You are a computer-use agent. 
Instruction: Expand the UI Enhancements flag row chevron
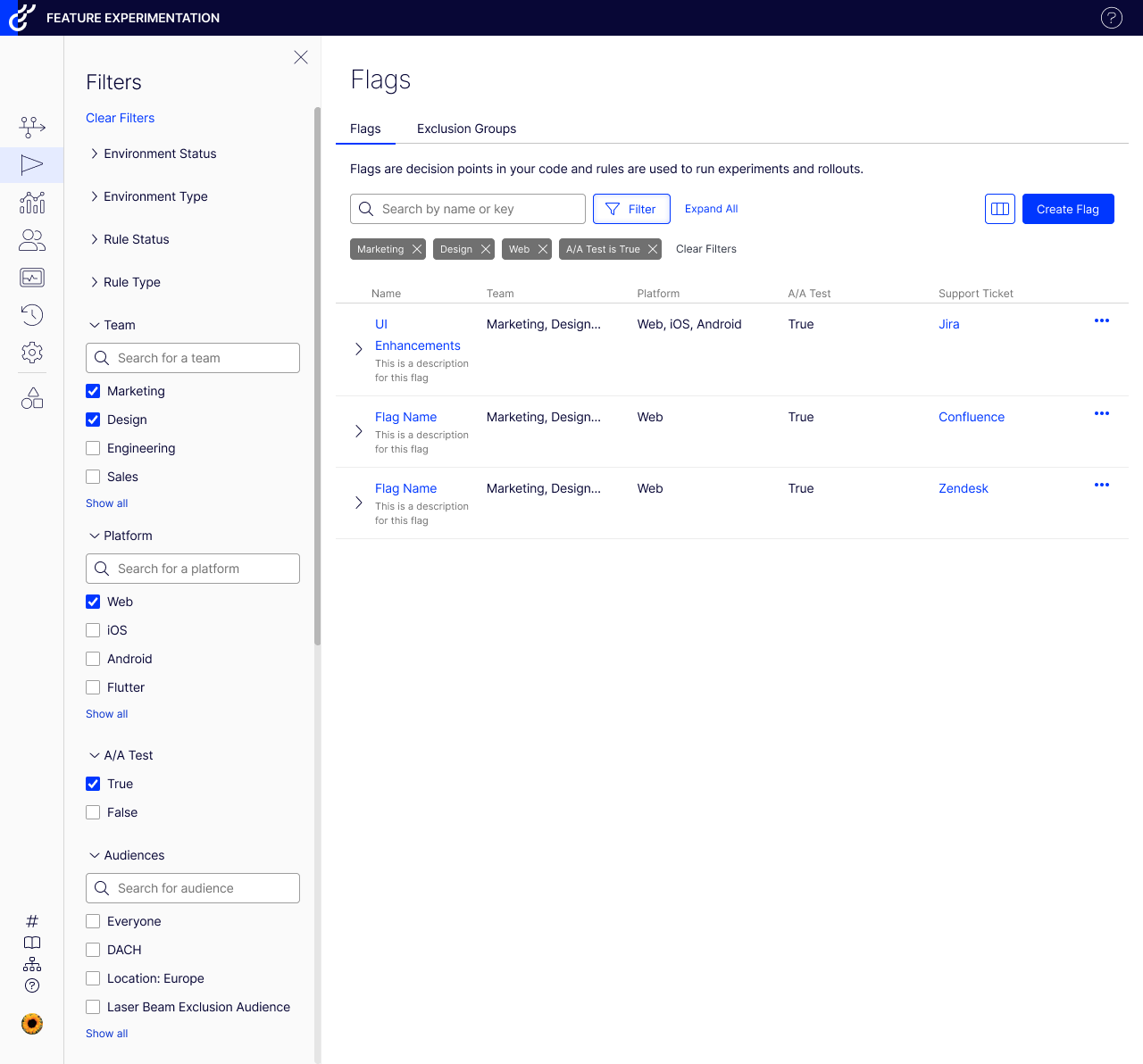(358, 349)
